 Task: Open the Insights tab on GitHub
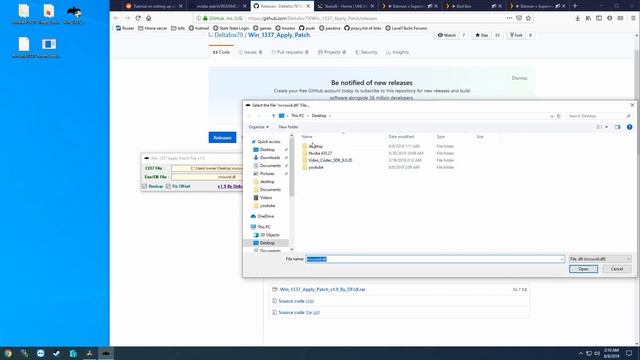click(x=397, y=52)
